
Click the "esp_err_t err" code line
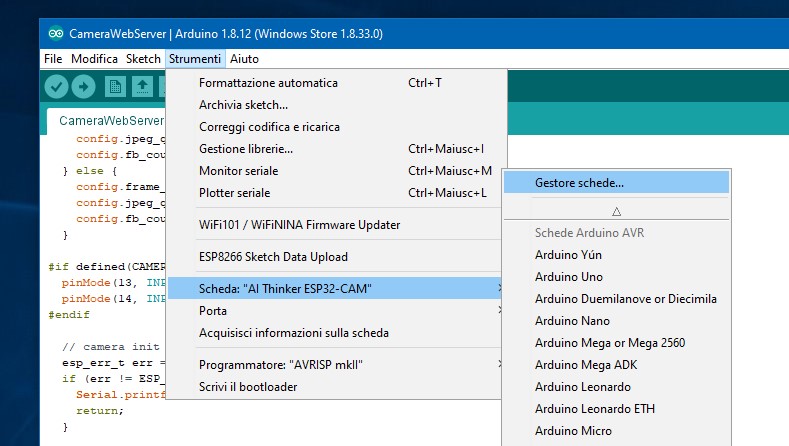pos(113,363)
